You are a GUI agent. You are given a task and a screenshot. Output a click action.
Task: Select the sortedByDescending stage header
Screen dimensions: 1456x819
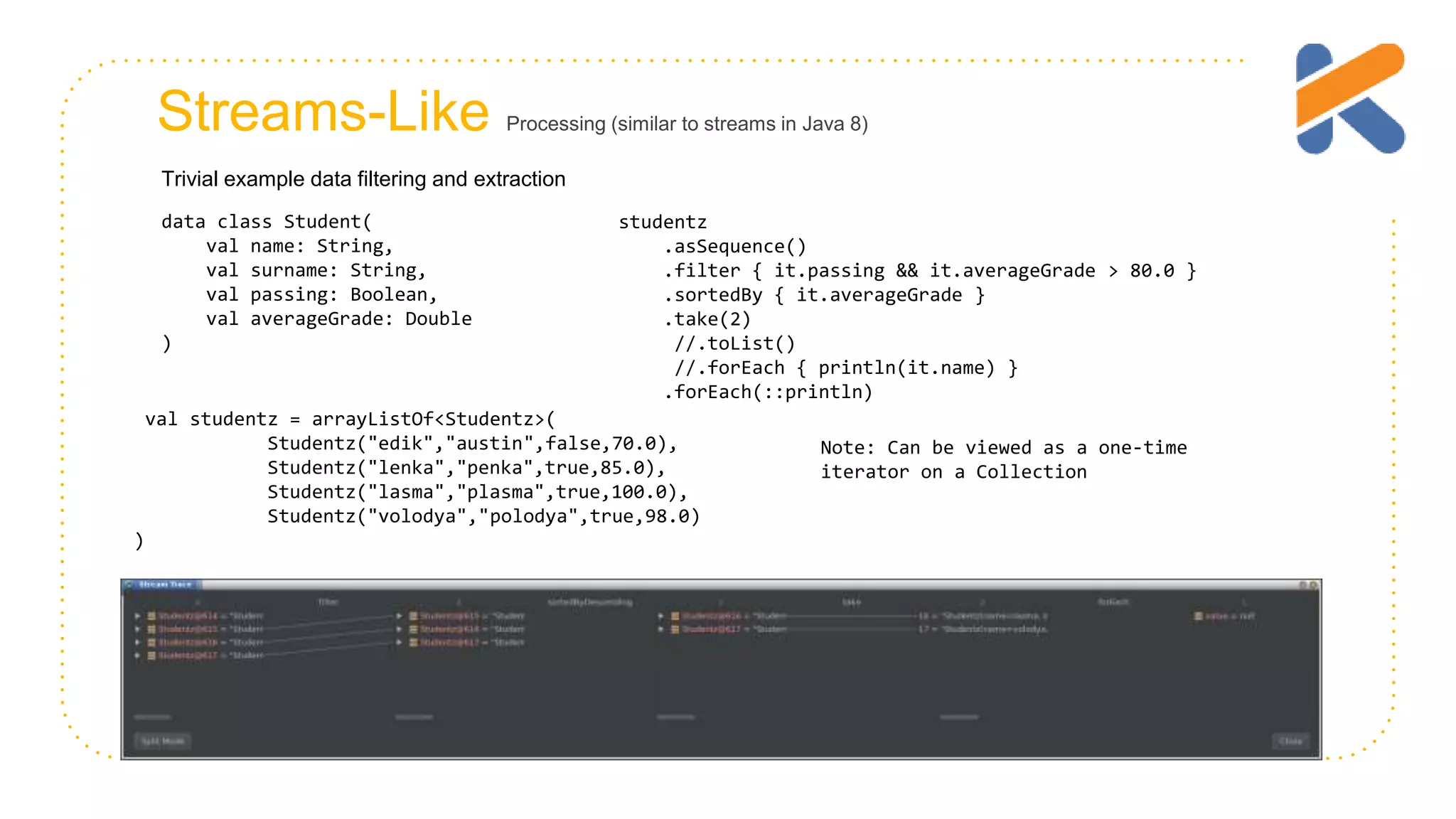(x=589, y=602)
